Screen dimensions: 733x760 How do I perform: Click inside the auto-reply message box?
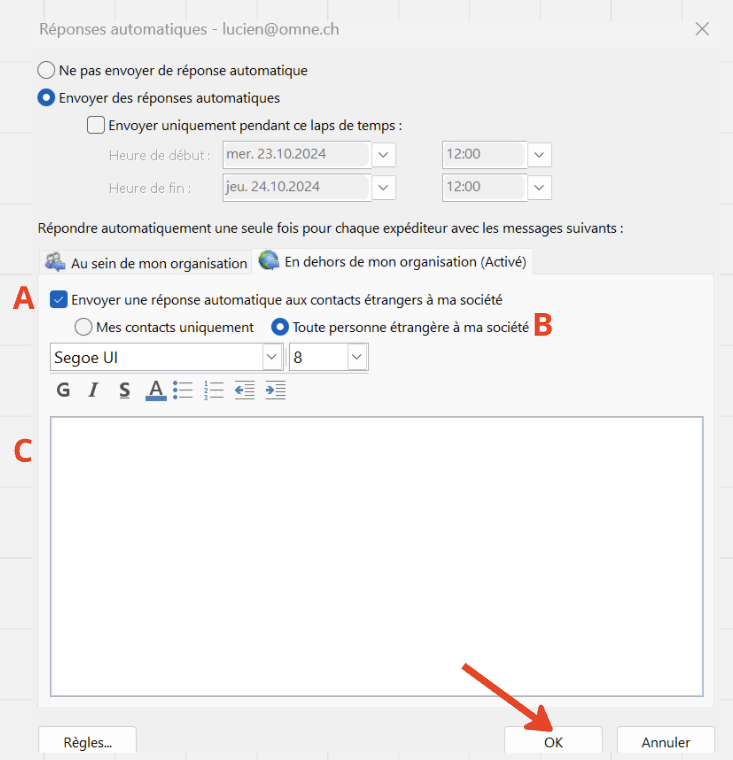tap(376, 555)
